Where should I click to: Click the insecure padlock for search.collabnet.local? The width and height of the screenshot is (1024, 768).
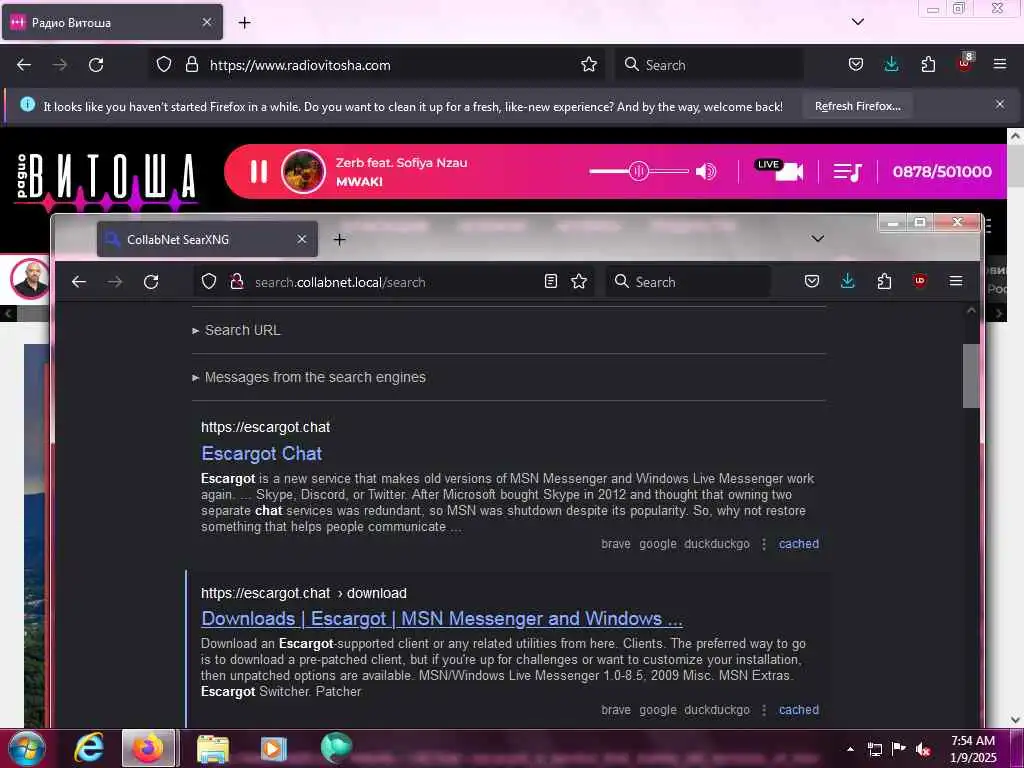coord(236,281)
